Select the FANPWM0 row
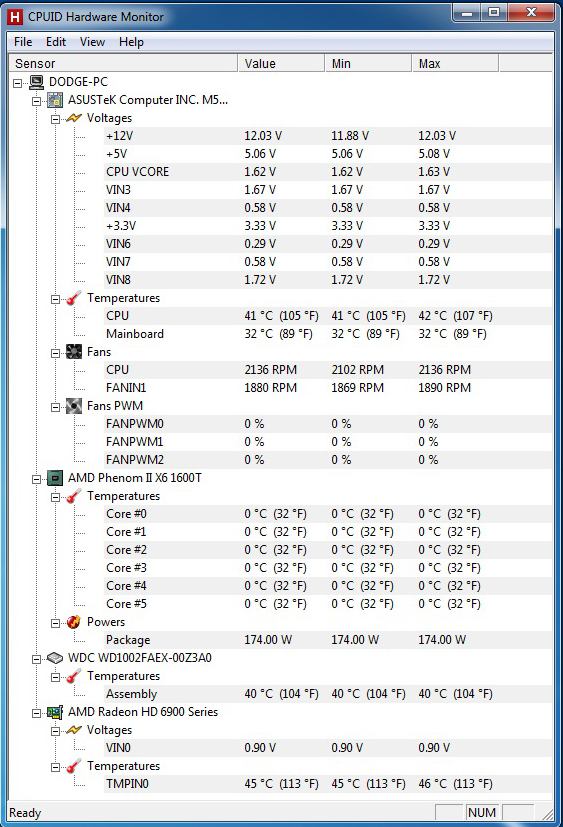563x827 pixels. click(328, 424)
